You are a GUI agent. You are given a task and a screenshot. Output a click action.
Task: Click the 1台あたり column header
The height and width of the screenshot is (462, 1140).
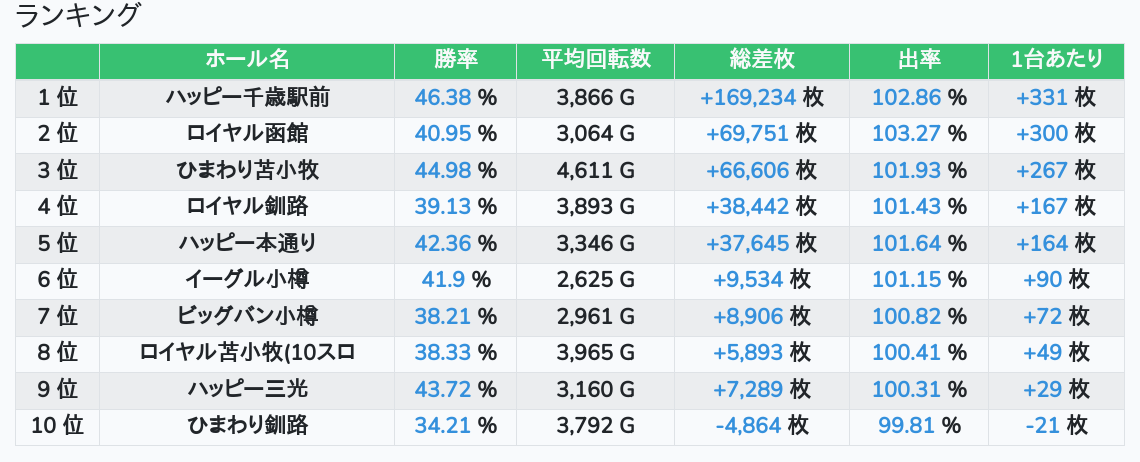tap(1056, 60)
